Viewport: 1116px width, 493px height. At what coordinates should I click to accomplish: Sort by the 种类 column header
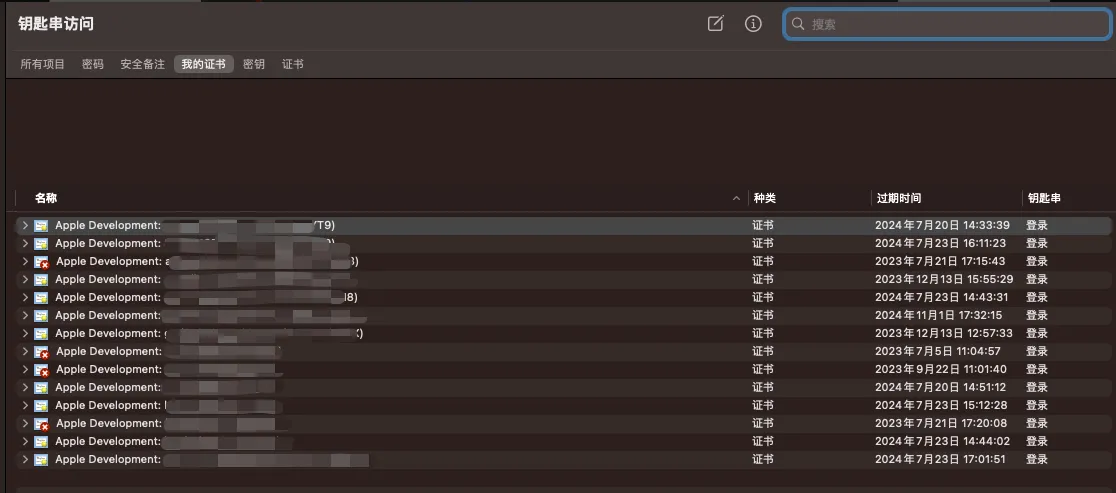pos(764,198)
